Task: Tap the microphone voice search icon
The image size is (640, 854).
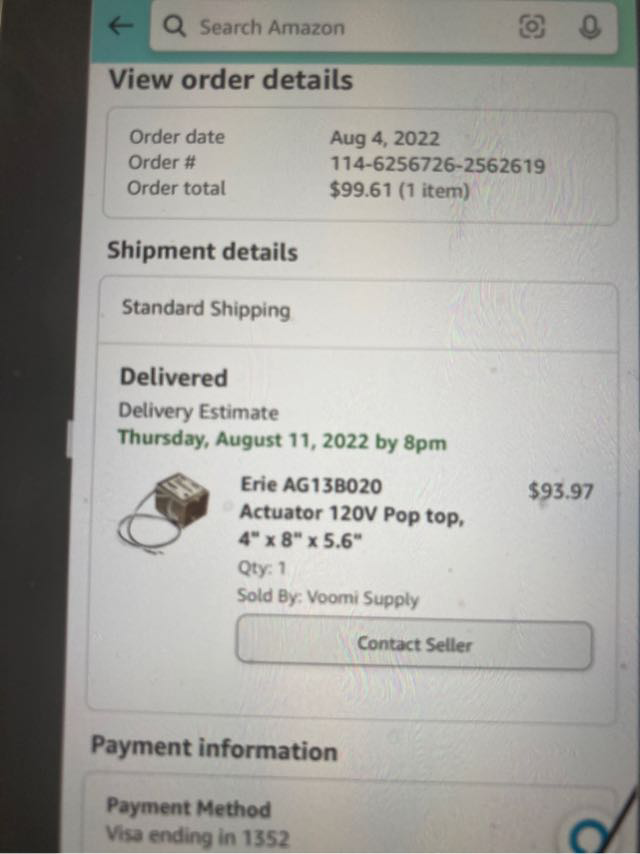Action: tap(589, 27)
